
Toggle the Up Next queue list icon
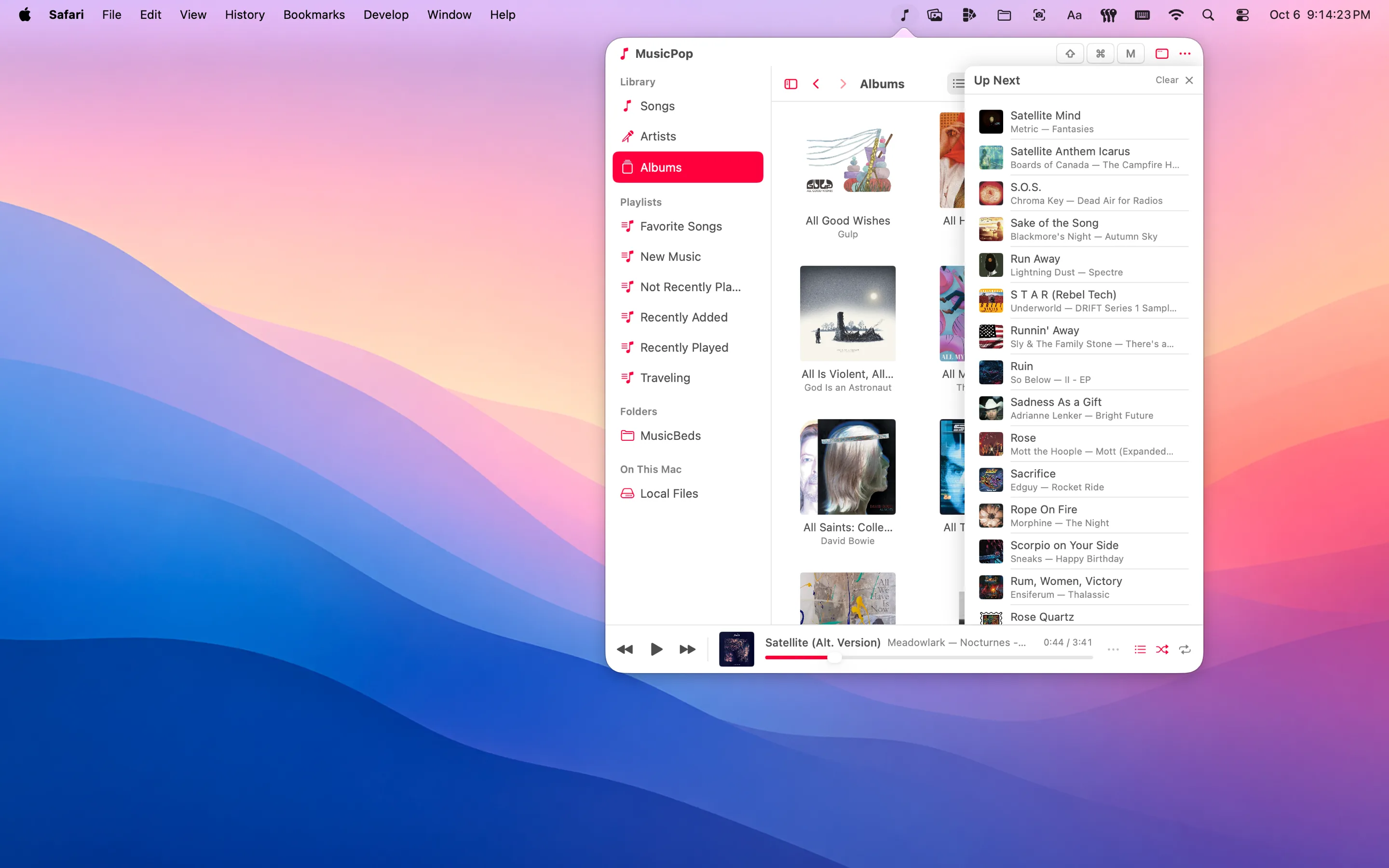coord(1140,649)
